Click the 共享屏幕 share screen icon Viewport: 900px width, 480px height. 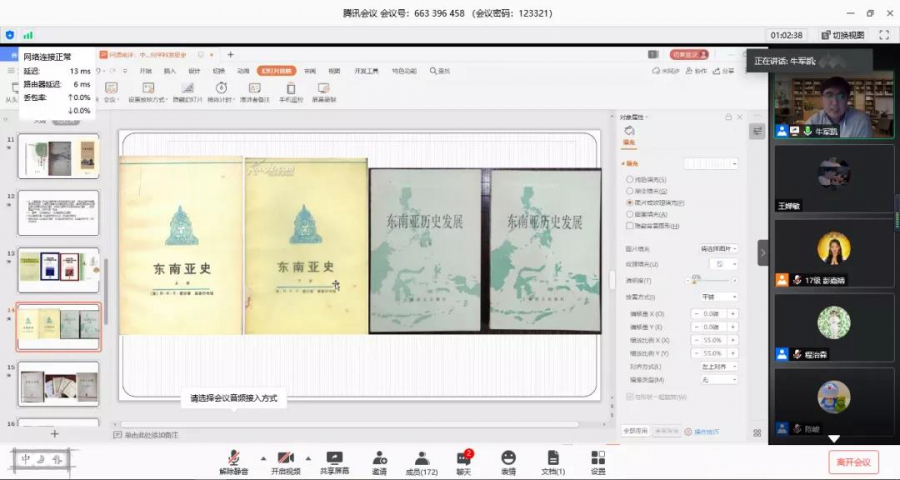(334, 461)
